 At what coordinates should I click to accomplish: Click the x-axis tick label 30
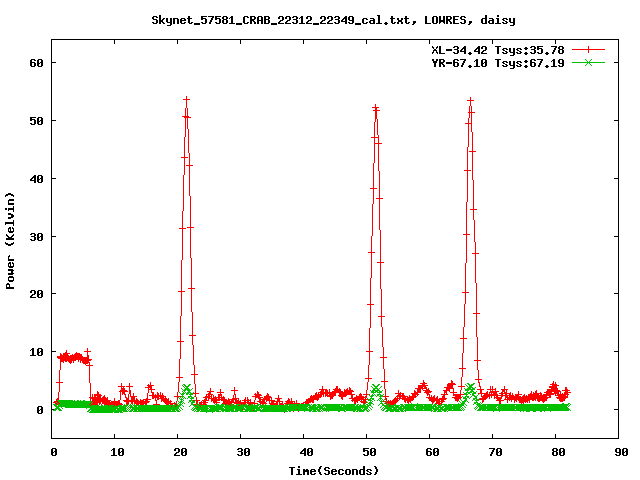point(243,452)
